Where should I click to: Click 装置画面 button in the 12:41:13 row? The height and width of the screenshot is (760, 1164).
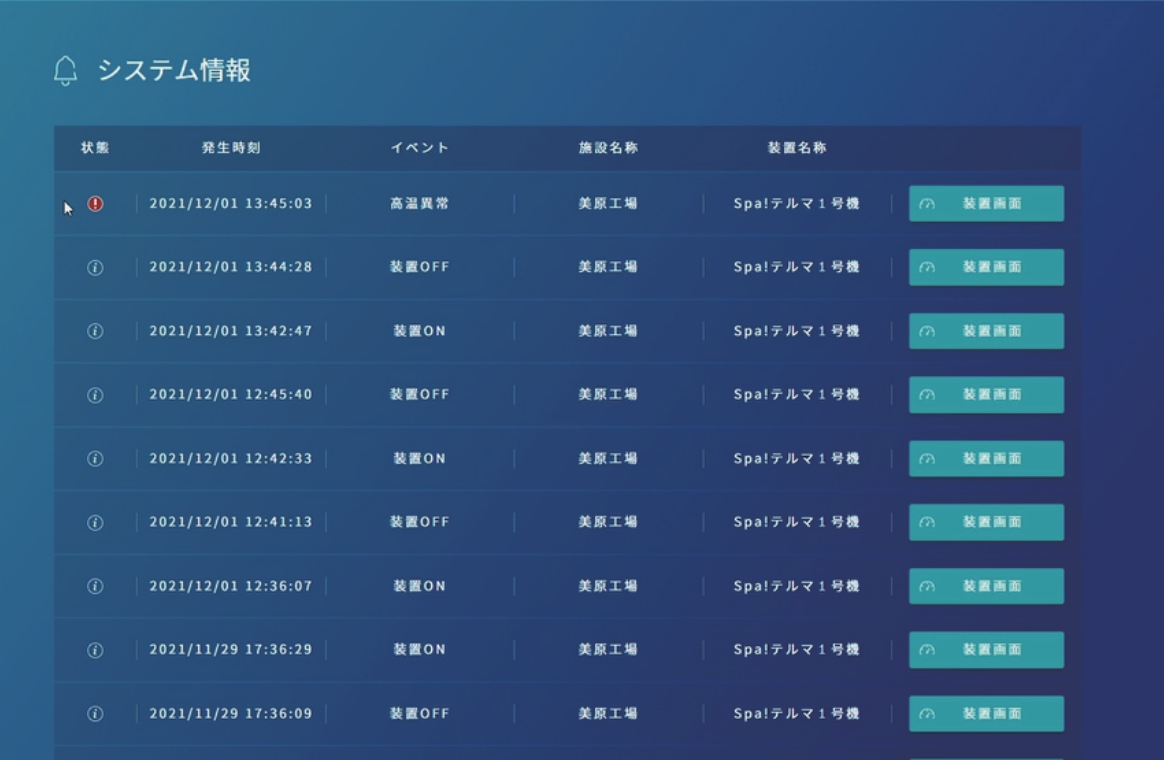click(986, 522)
